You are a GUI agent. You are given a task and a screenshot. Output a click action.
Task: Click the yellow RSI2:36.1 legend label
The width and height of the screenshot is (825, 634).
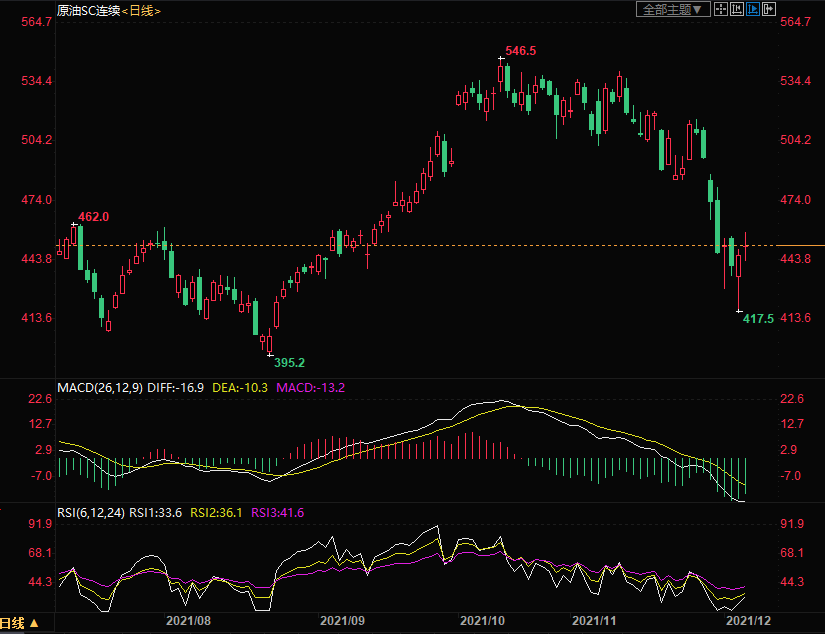point(215,512)
